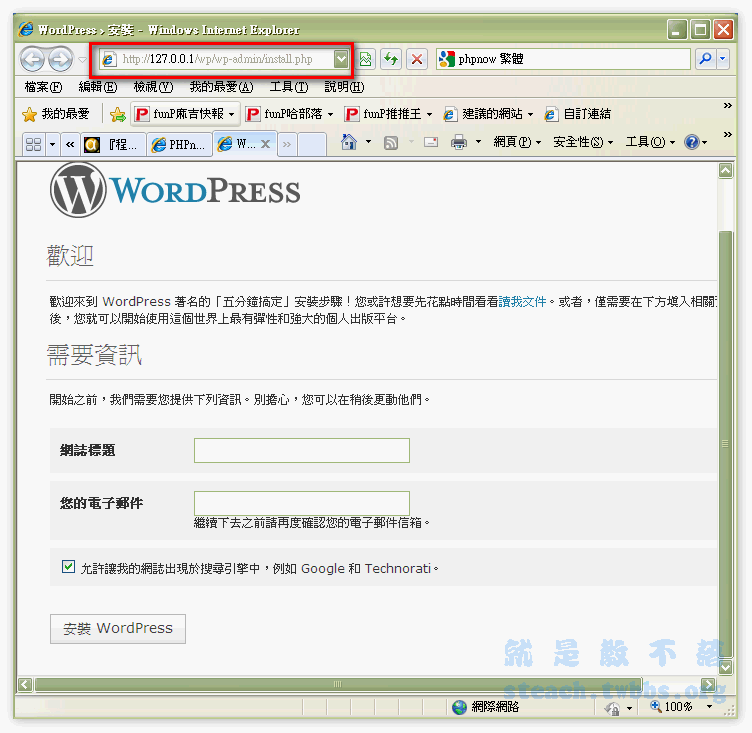Click the 安裝 WordPress button
The width and height of the screenshot is (752, 733).
118,629
